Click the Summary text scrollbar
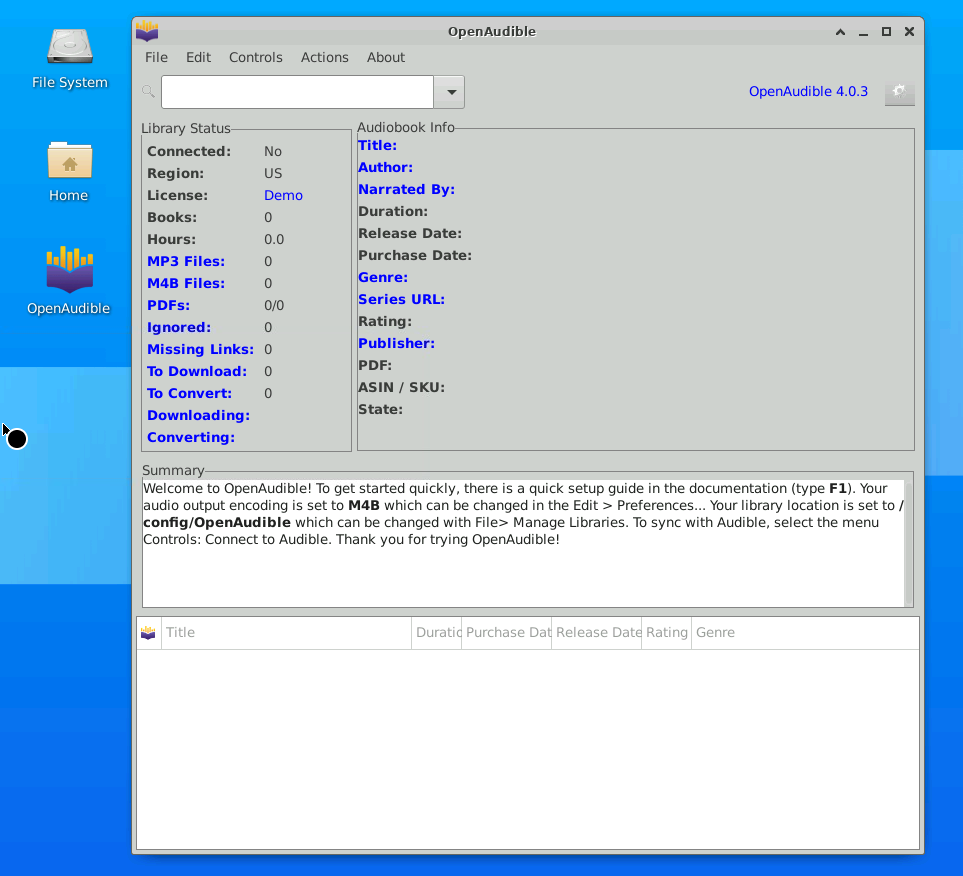 pyautogui.click(x=908, y=543)
